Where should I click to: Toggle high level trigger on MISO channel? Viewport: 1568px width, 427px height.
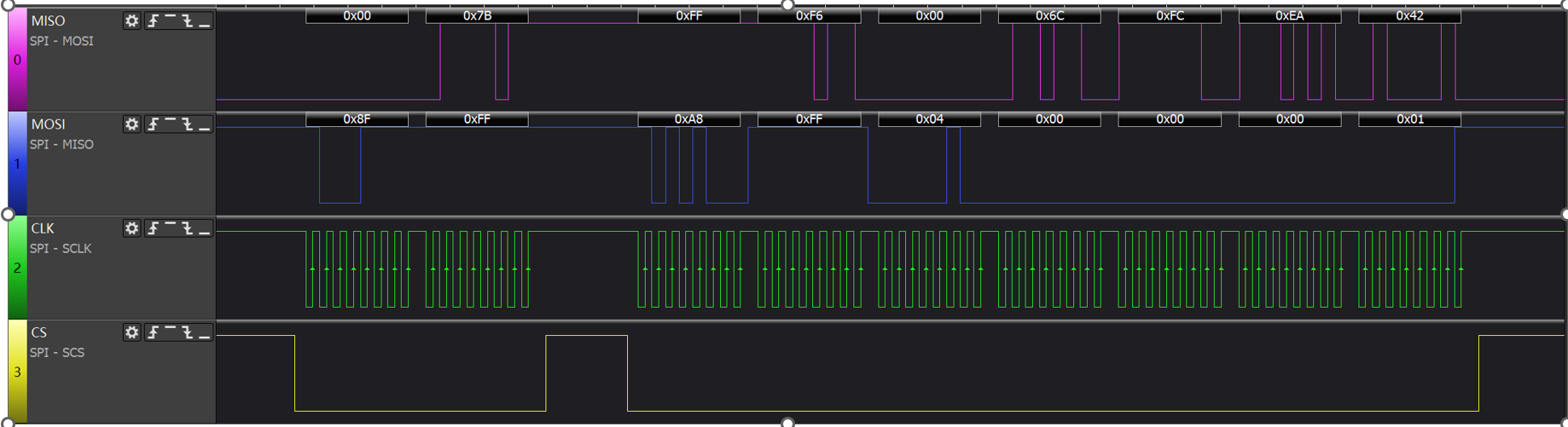click(171, 21)
